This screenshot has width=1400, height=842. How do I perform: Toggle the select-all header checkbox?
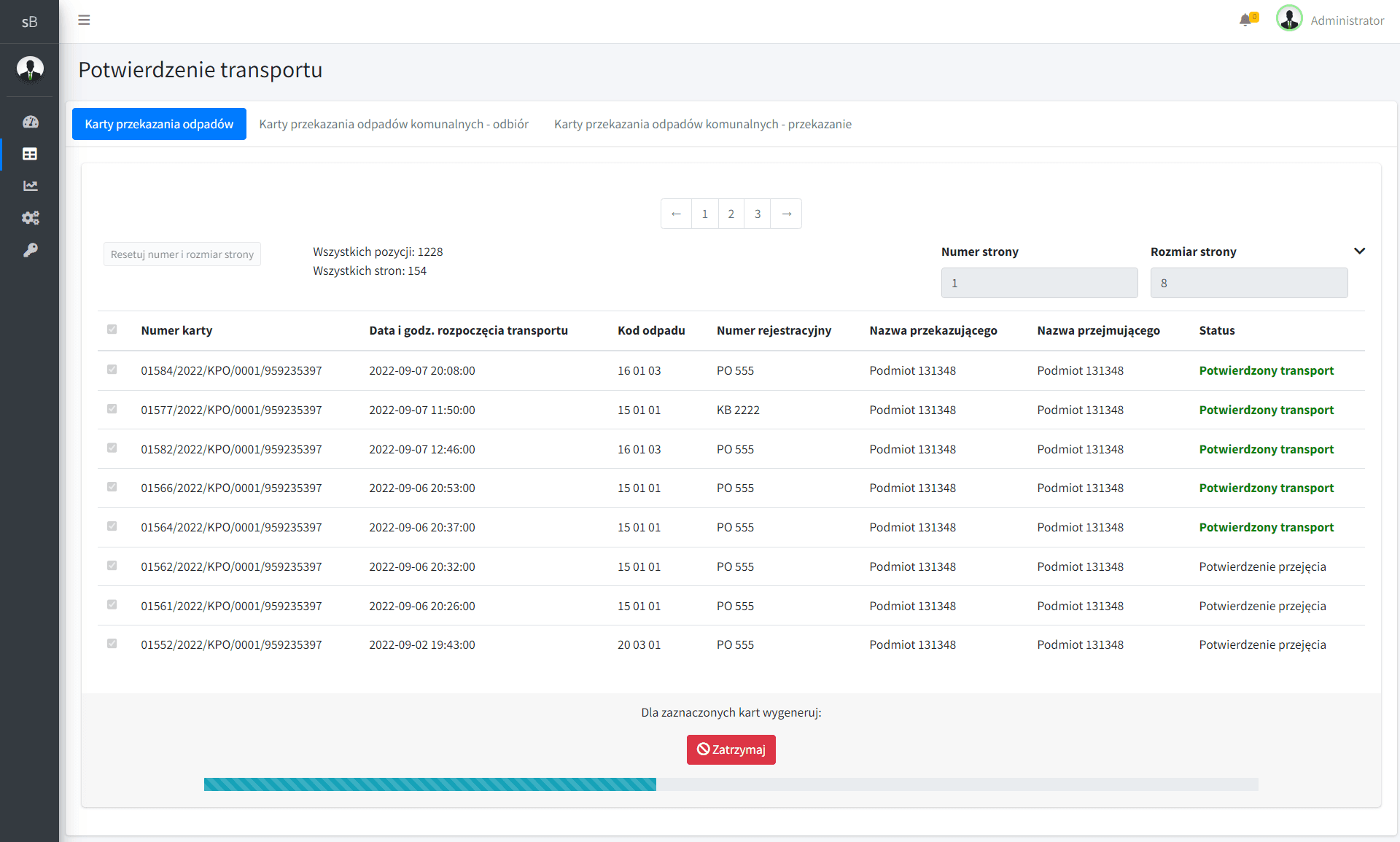coord(112,330)
